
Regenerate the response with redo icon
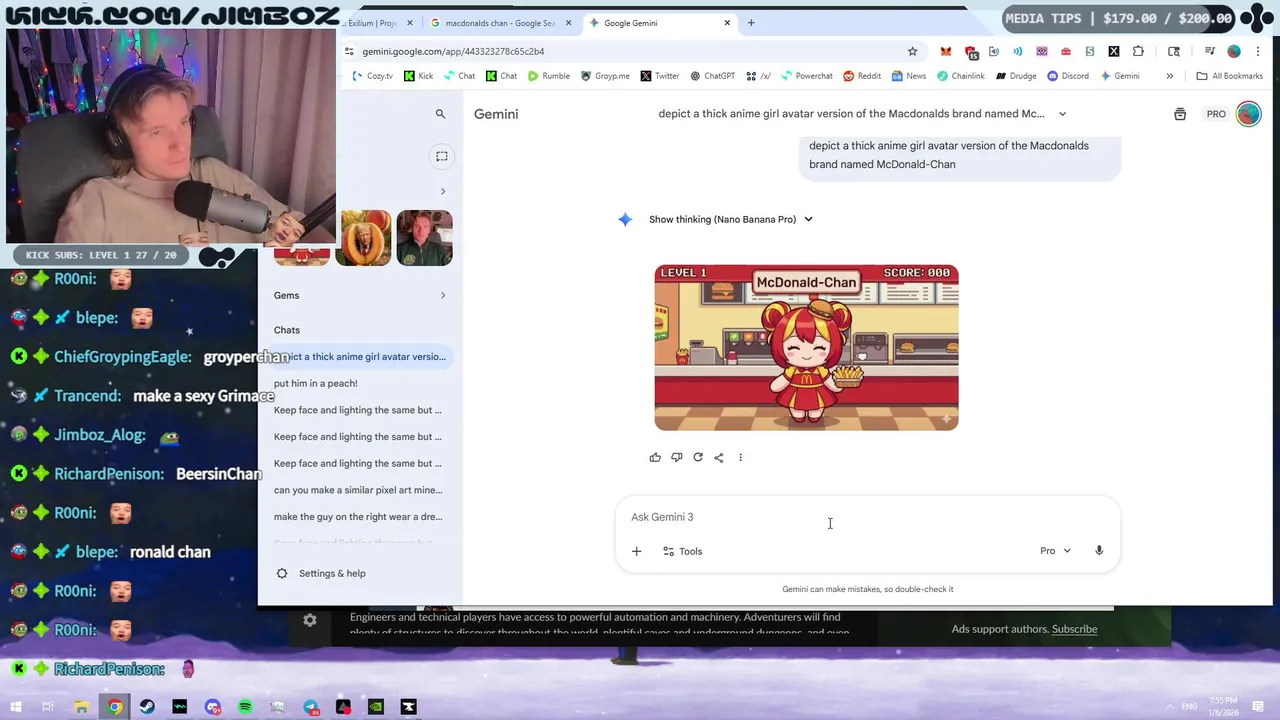pyautogui.click(x=698, y=457)
